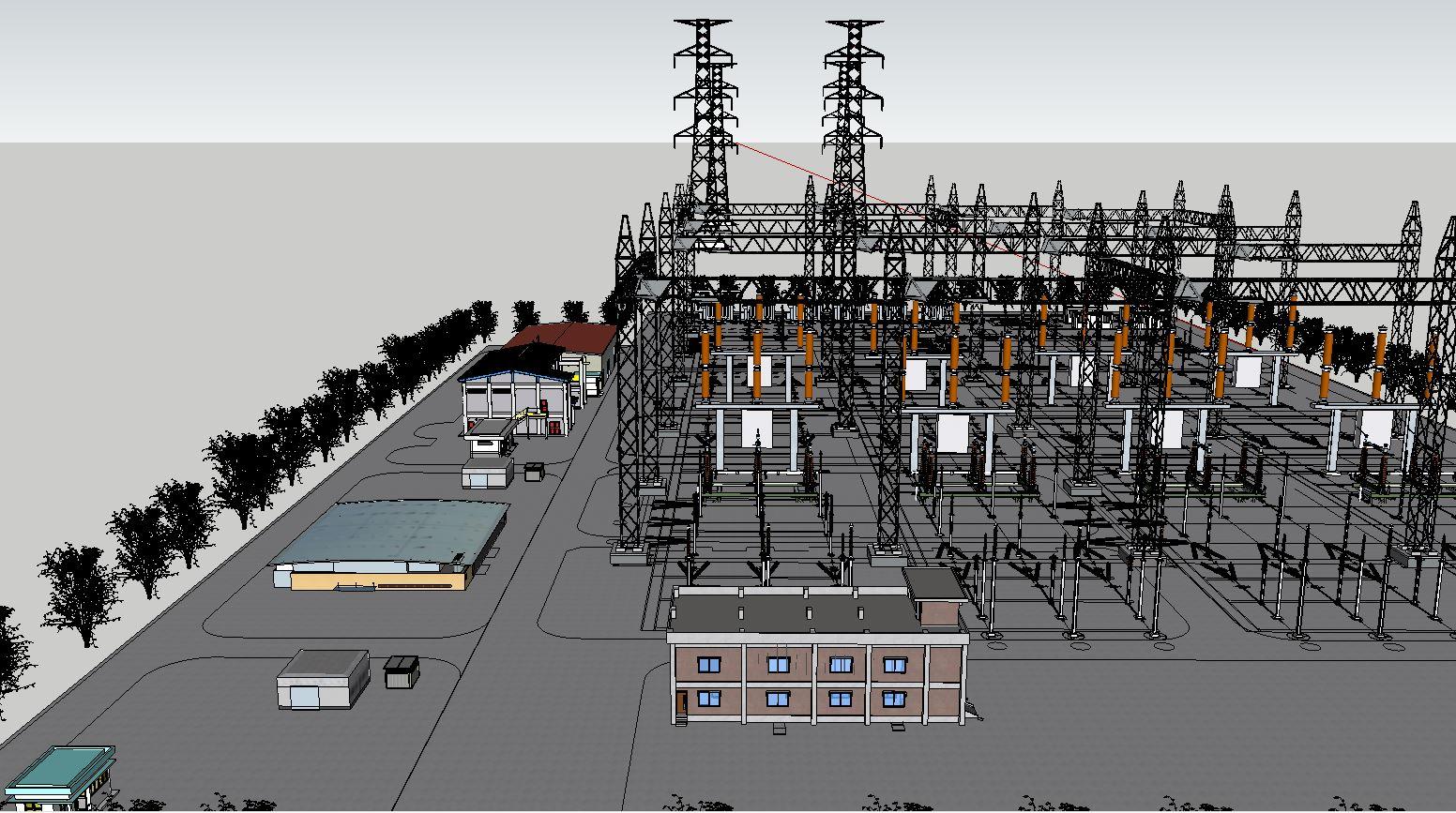Click the black generator box beside the garage
The width and height of the screenshot is (1456, 813).
tap(402, 671)
